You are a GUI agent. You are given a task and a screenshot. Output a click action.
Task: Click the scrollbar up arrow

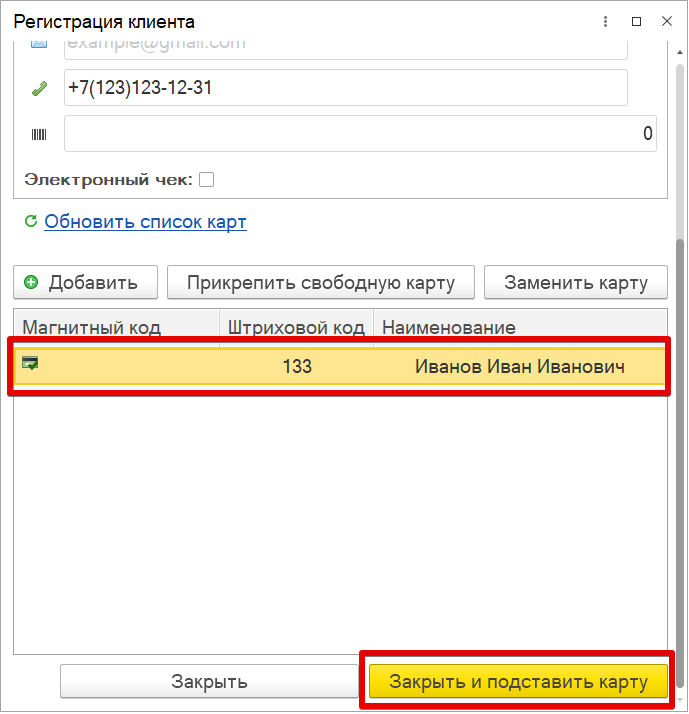[679, 52]
